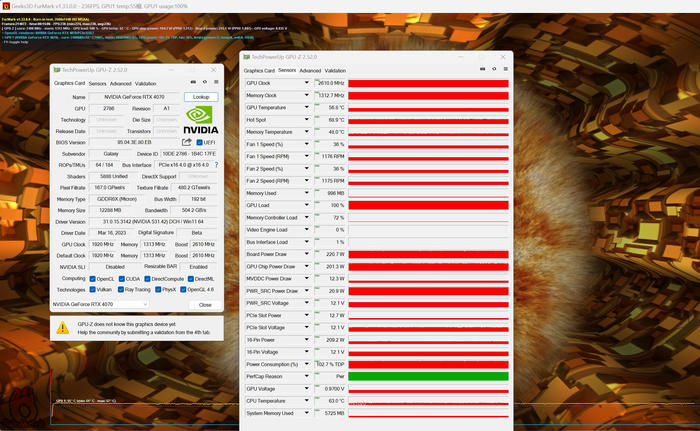This screenshot has width=700, height=431.
Task: Click the Bus Interface question mark icon
Action: tap(217, 165)
